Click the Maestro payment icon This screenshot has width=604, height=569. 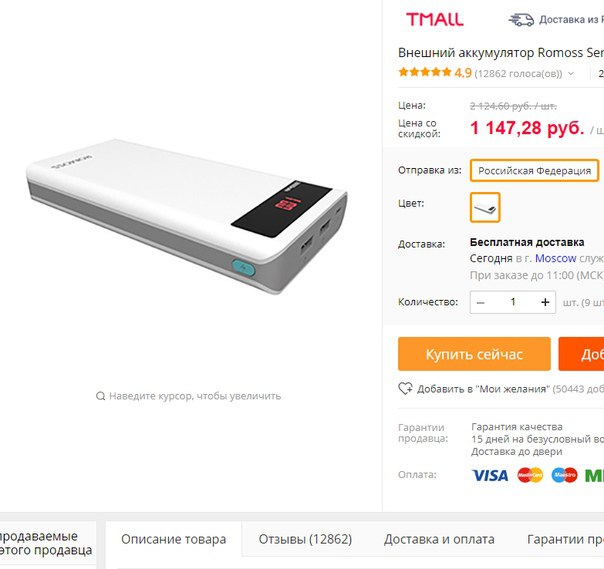tap(564, 475)
